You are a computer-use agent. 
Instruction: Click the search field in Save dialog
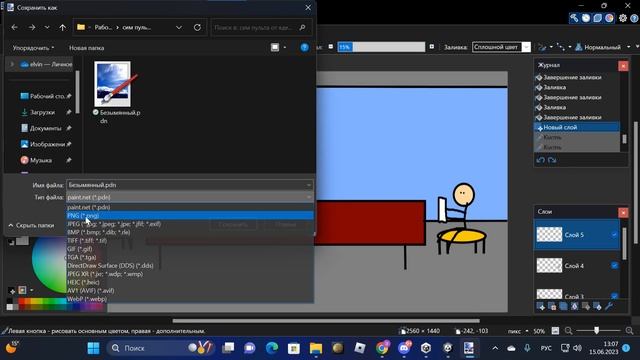point(261,27)
